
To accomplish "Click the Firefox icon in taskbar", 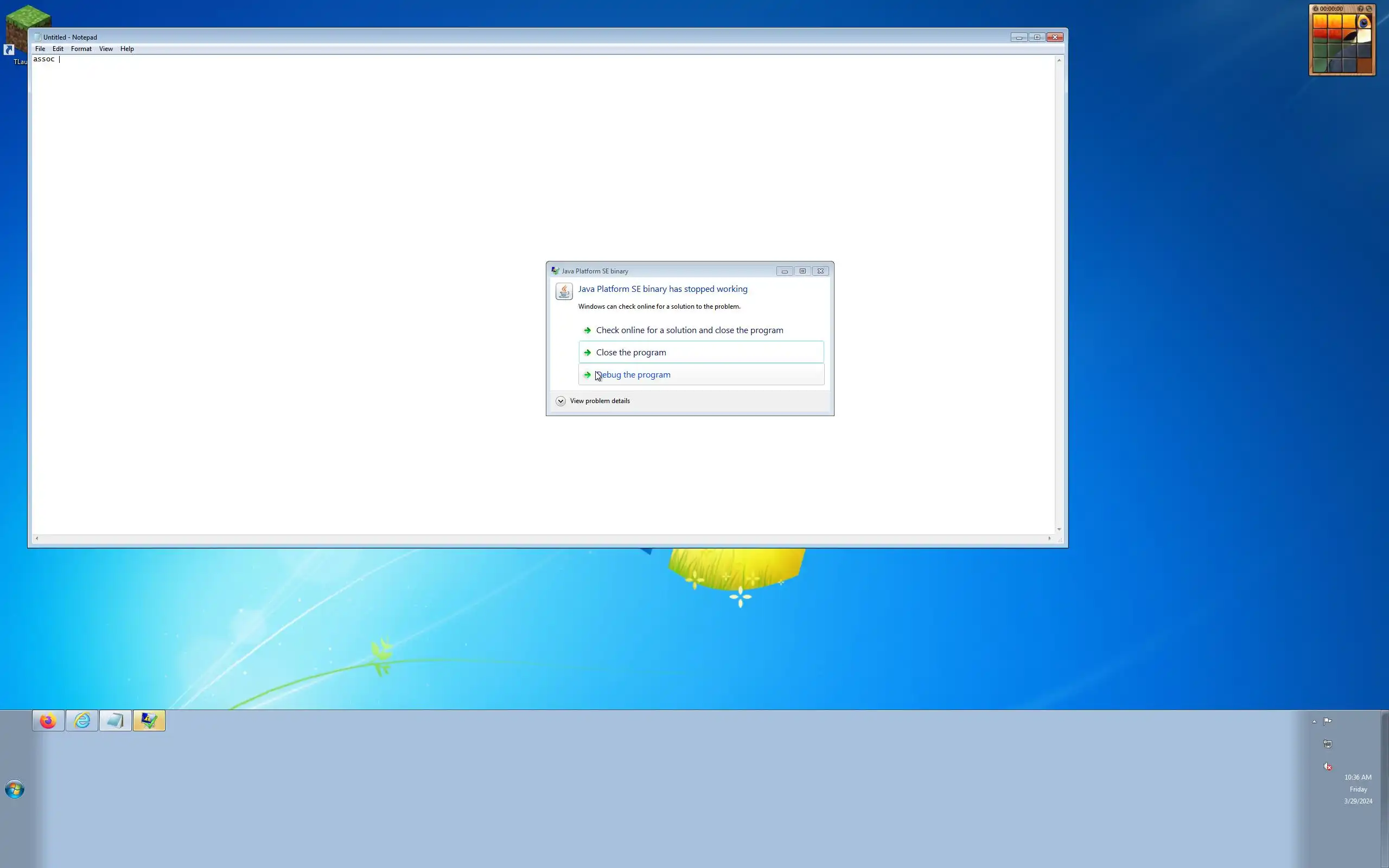I will coord(48,720).
